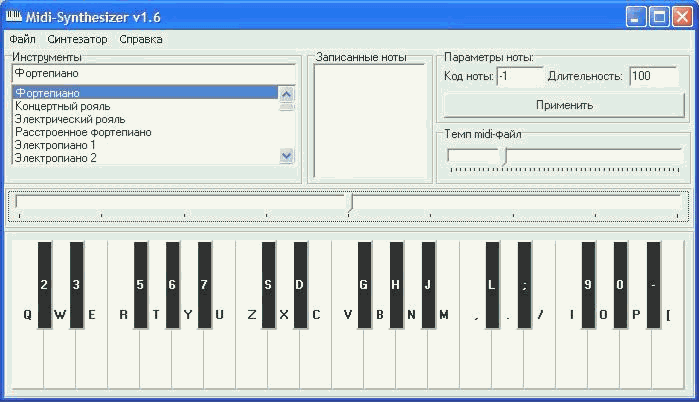Screen dimensions: 699x402
Task: Play black key labeled 3
Action: point(76,285)
